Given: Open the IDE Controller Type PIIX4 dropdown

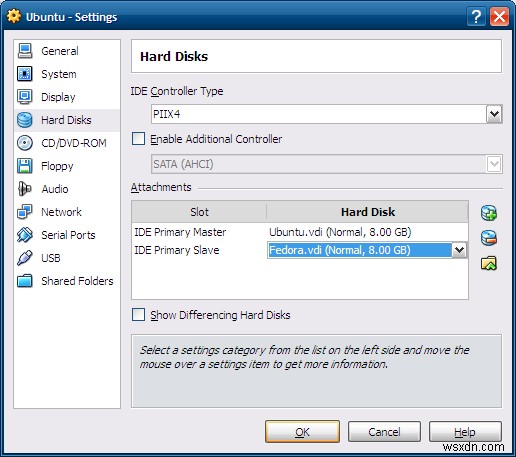Looking at the screenshot, I should 327,114.
